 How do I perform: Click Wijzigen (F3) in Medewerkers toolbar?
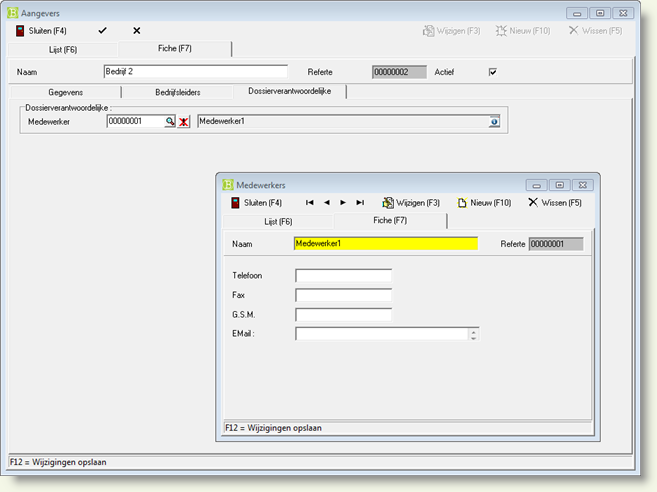coord(411,203)
